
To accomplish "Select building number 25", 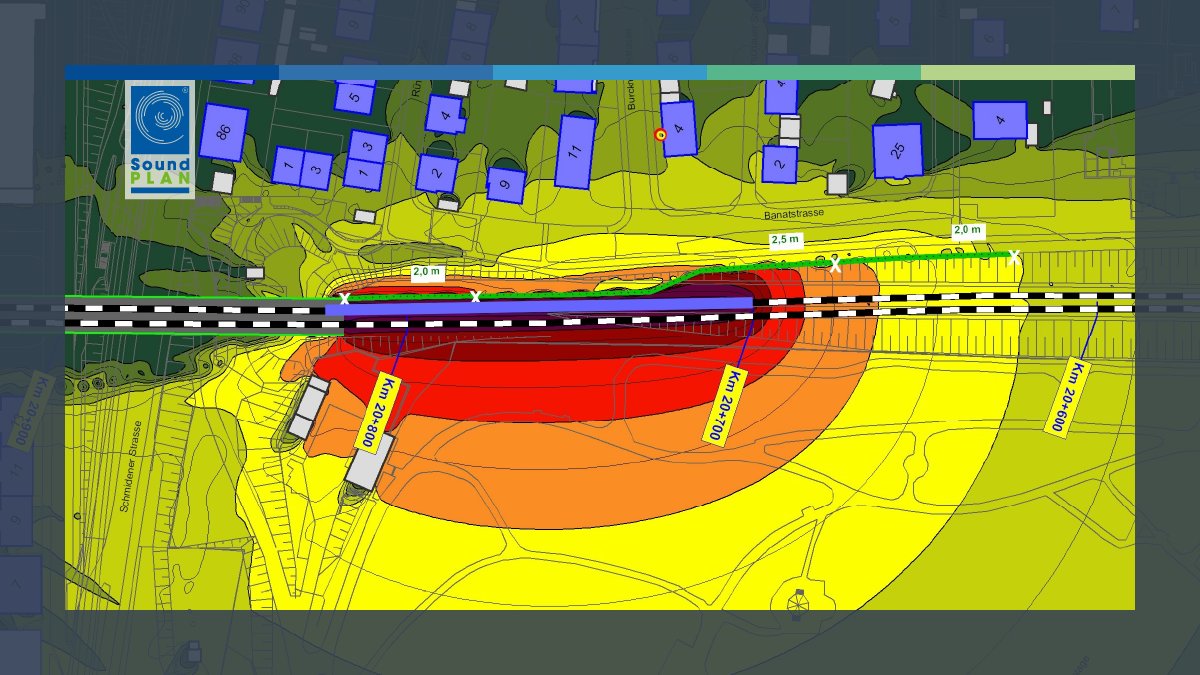I will click(897, 151).
